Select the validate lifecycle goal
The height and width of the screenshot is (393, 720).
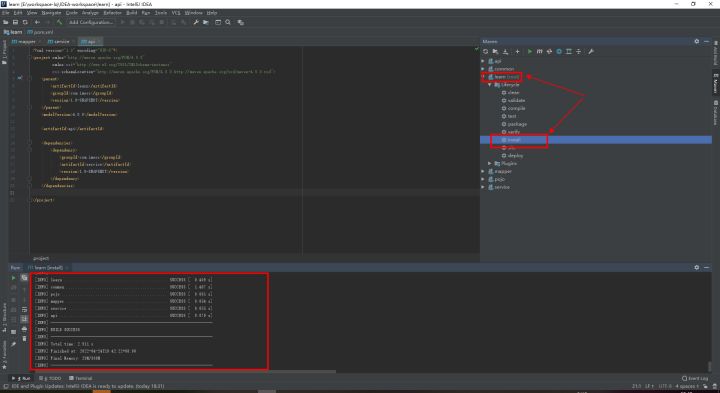(513, 101)
